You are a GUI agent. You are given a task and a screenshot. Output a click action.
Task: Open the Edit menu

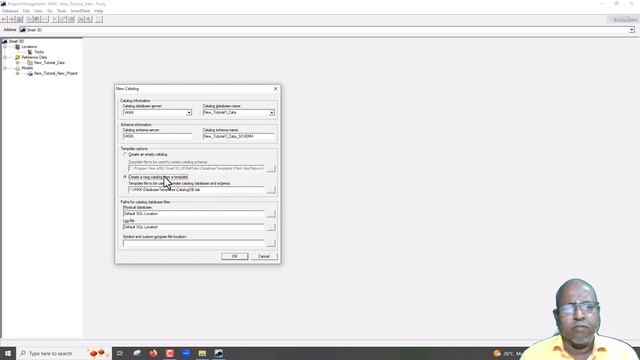coord(26,11)
